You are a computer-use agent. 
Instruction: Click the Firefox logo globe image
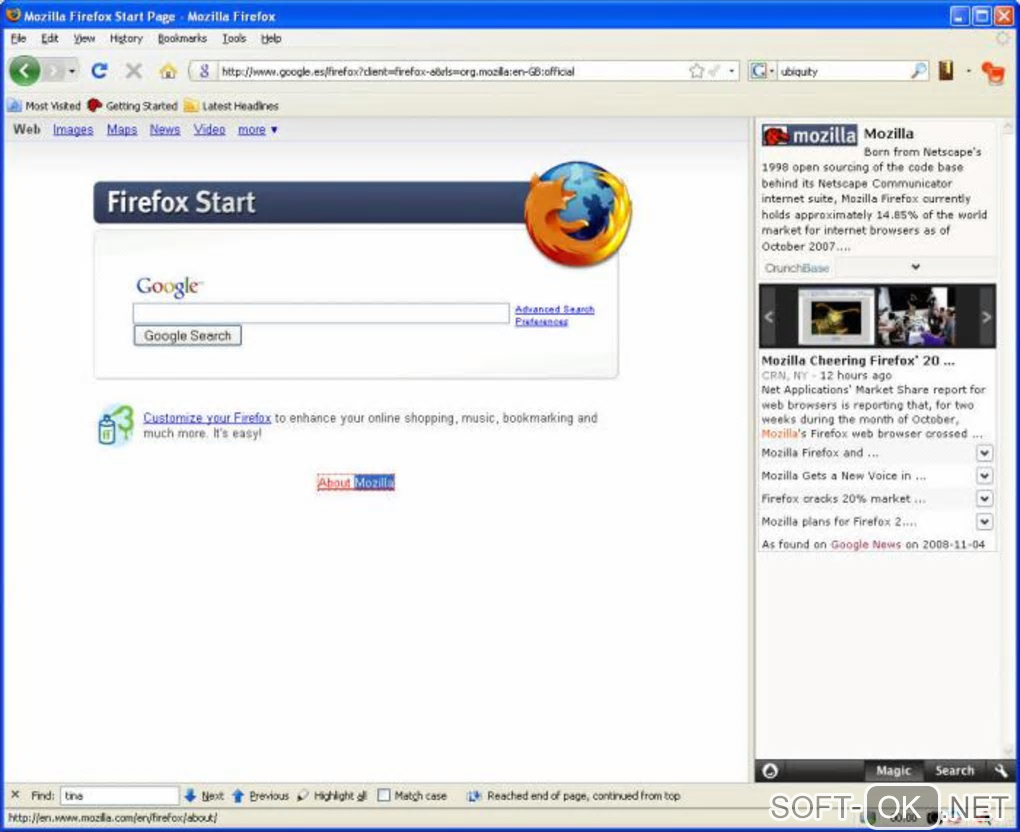click(578, 214)
